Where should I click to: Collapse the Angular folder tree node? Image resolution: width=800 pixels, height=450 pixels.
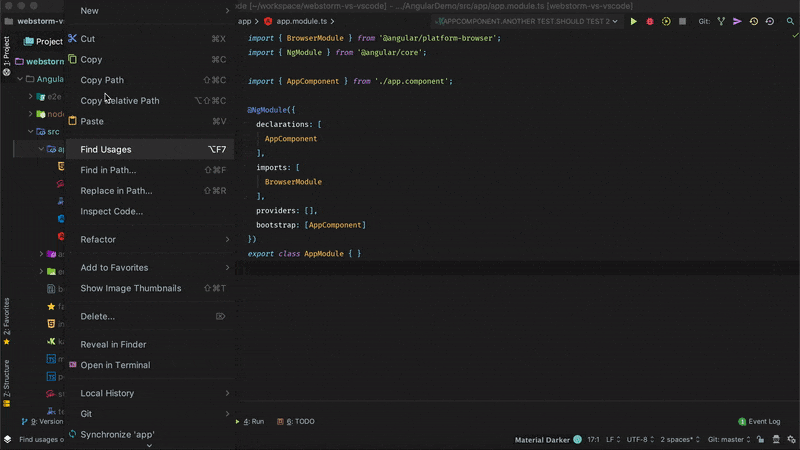pos(20,79)
